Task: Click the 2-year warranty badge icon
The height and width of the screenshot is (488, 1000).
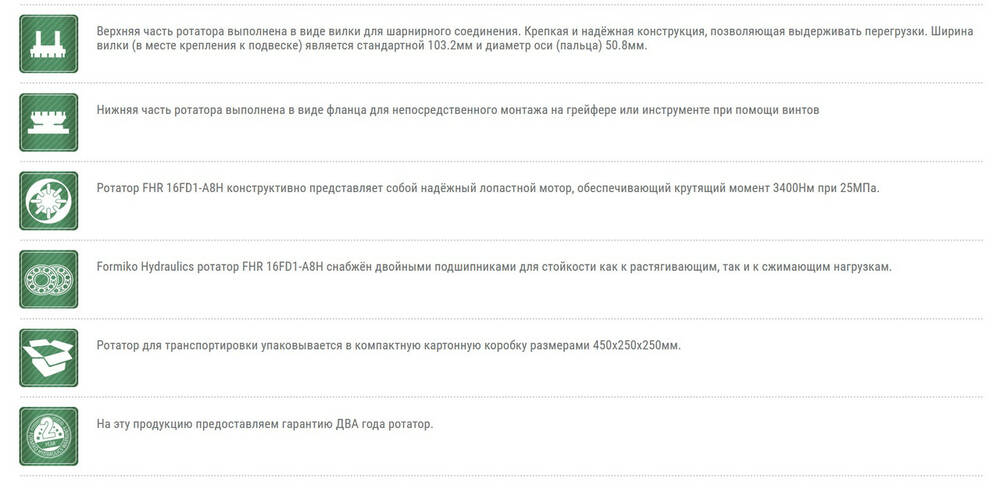Action: 49,435
